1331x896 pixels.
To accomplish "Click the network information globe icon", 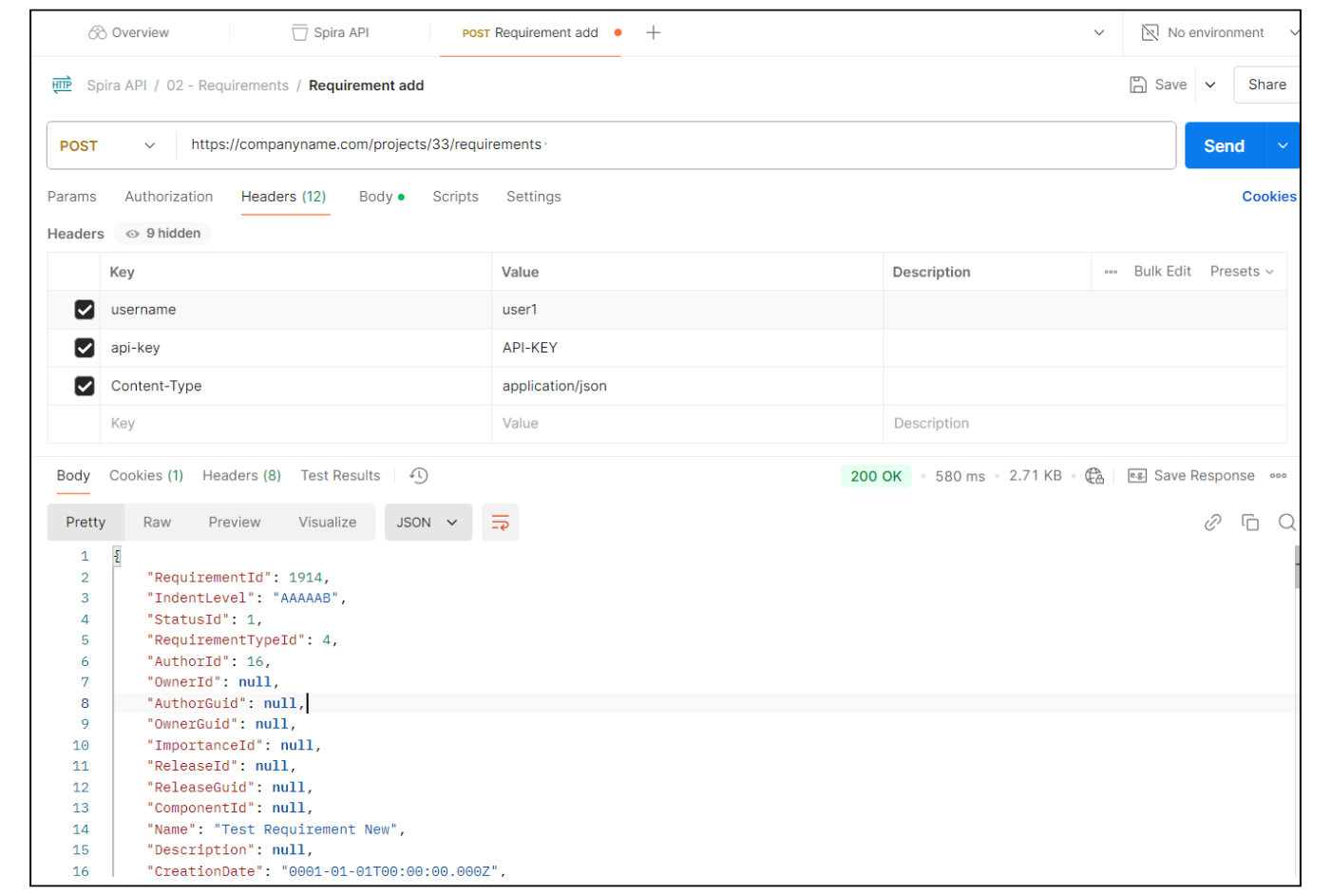I will [1094, 476].
